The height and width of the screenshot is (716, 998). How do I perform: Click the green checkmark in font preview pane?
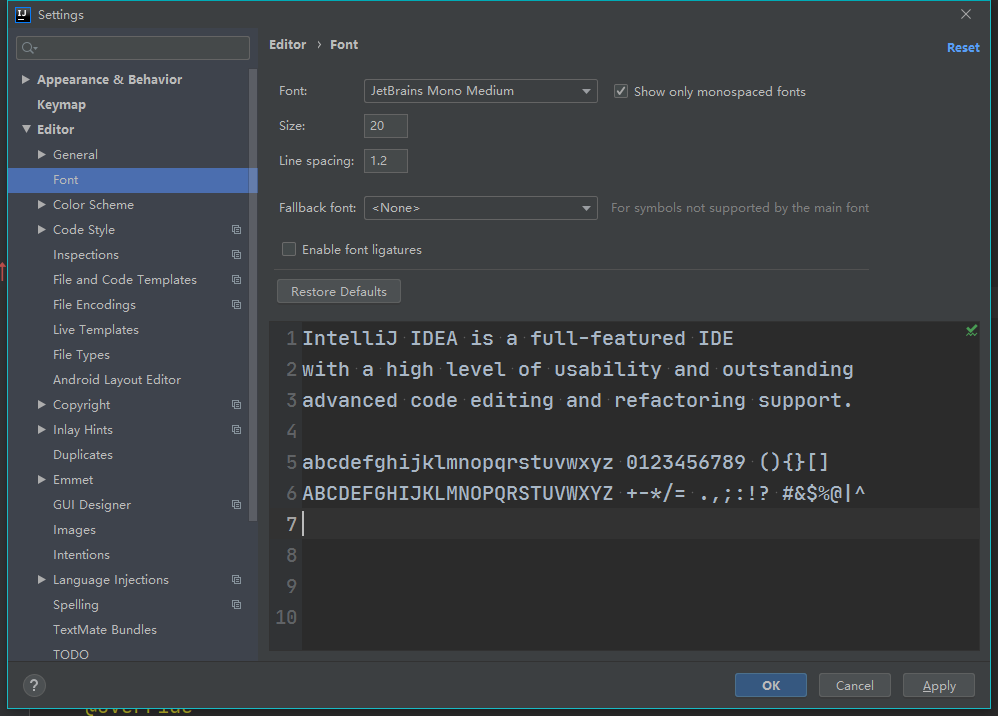[971, 330]
